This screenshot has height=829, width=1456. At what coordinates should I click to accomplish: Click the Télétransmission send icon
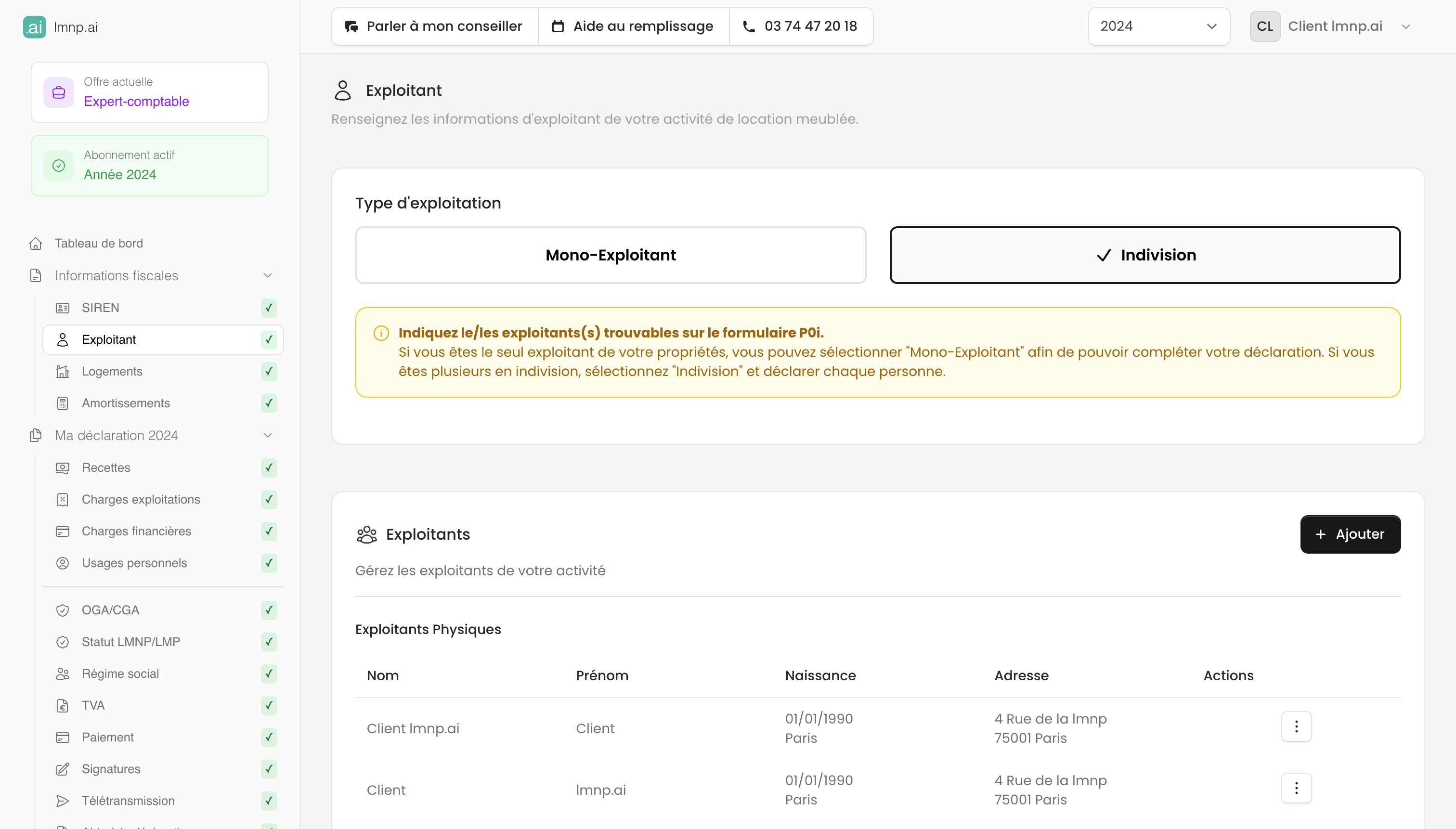coord(63,801)
